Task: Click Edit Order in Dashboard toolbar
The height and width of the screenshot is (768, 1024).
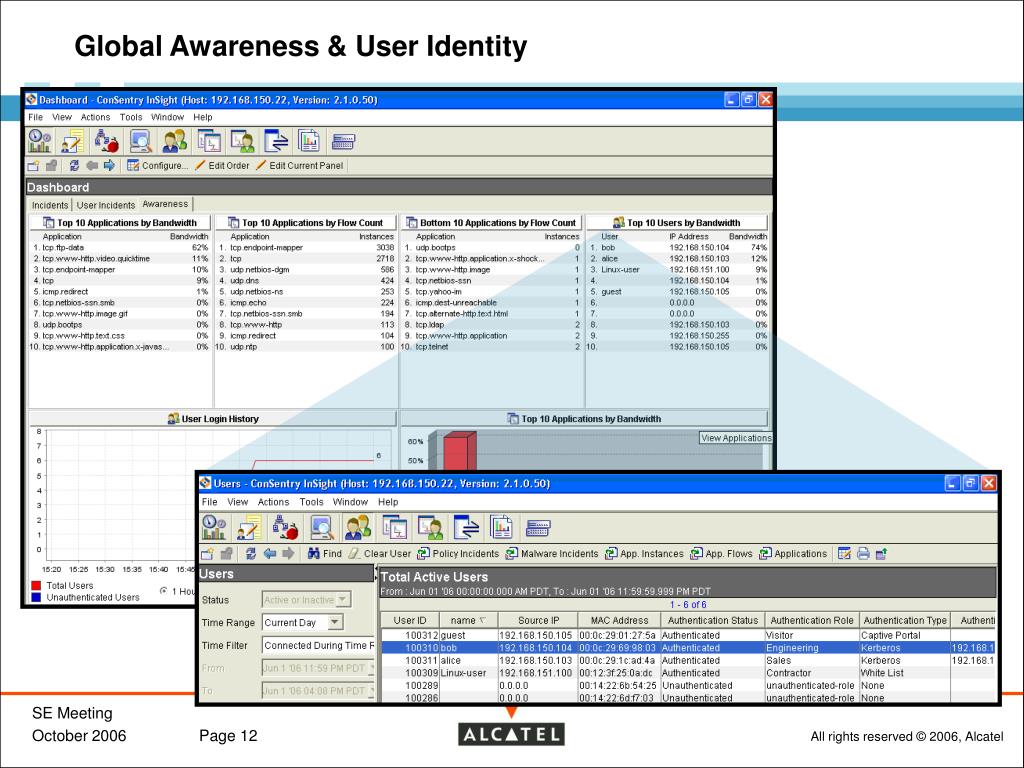Action: click(x=222, y=166)
